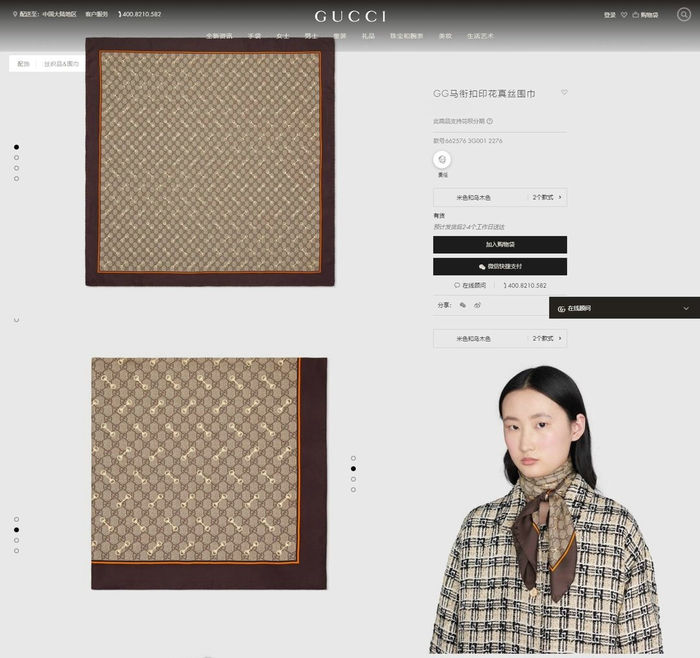
Task: Call 400.8210.582 in top header
Action: click(142, 14)
